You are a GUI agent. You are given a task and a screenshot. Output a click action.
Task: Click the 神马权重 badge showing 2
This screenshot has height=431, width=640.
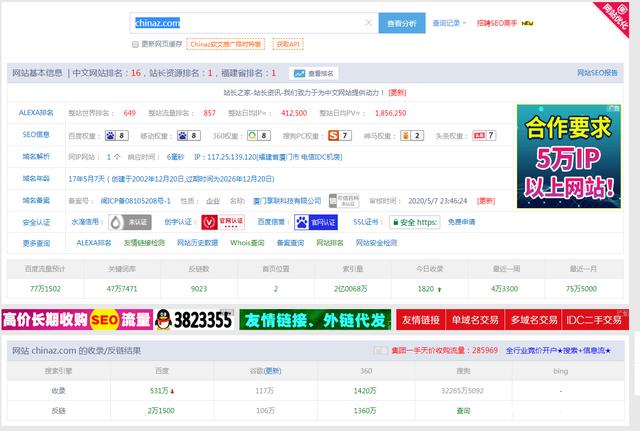click(x=412, y=136)
